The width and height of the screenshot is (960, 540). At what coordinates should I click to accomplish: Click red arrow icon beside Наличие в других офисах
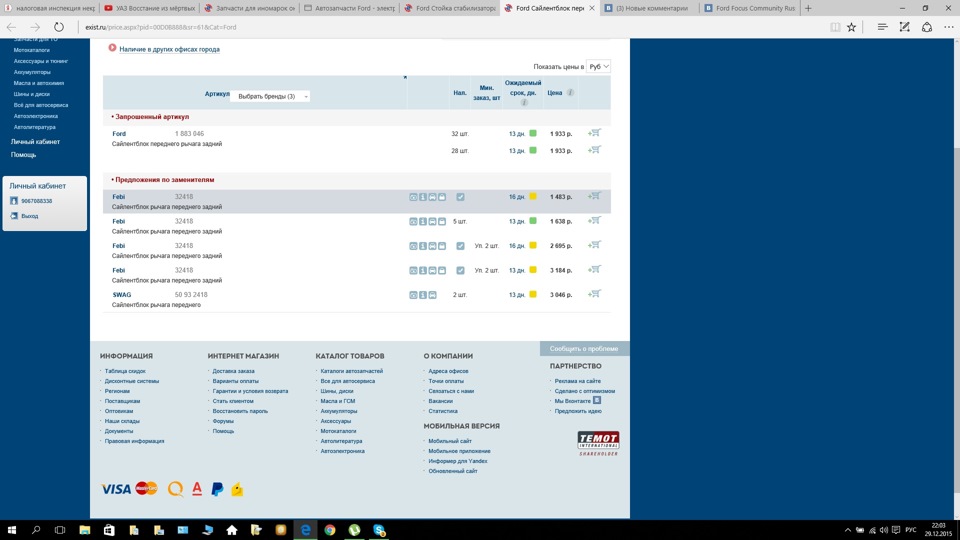(113, 48)
